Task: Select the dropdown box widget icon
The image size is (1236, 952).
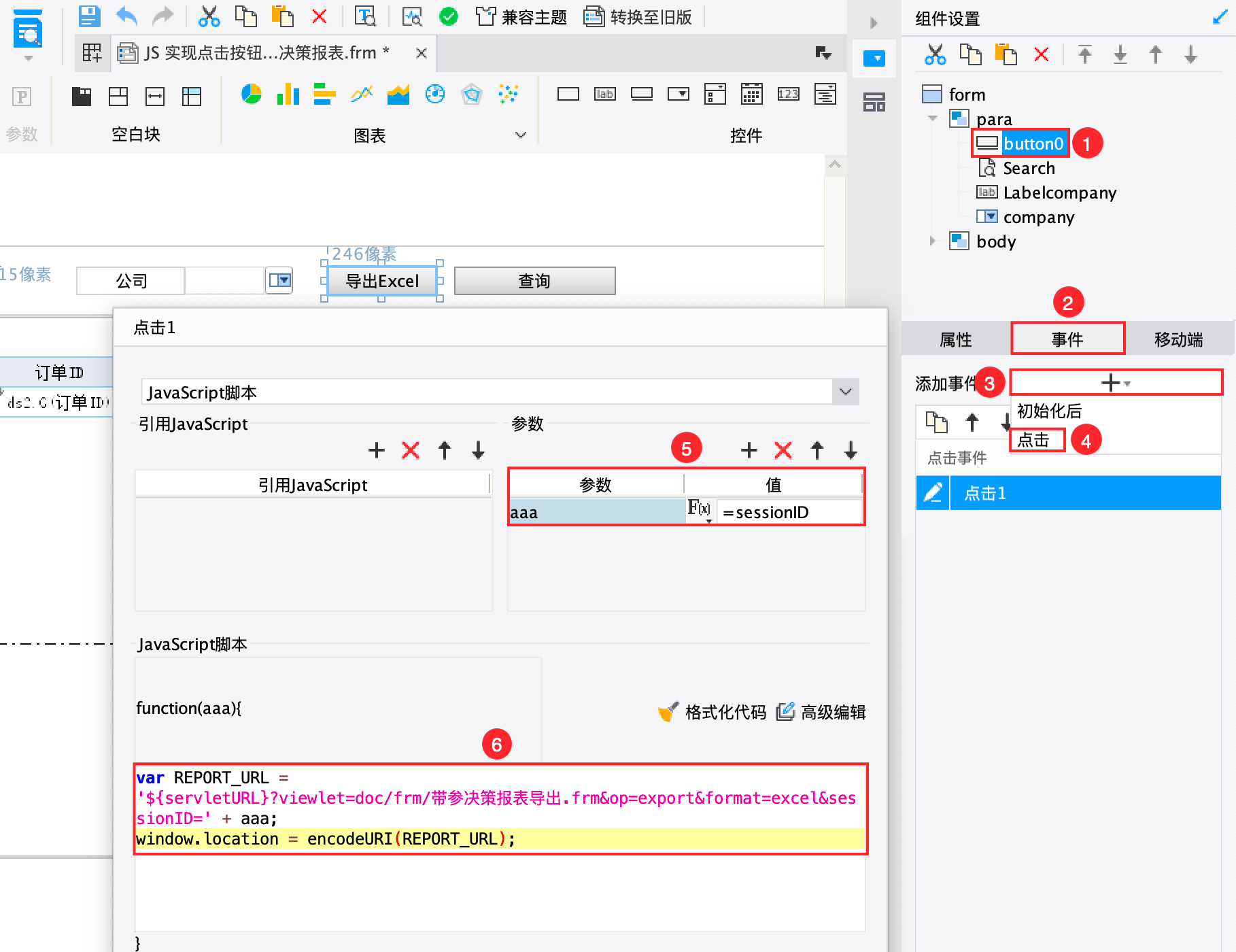Action: (x=679, y=94)
